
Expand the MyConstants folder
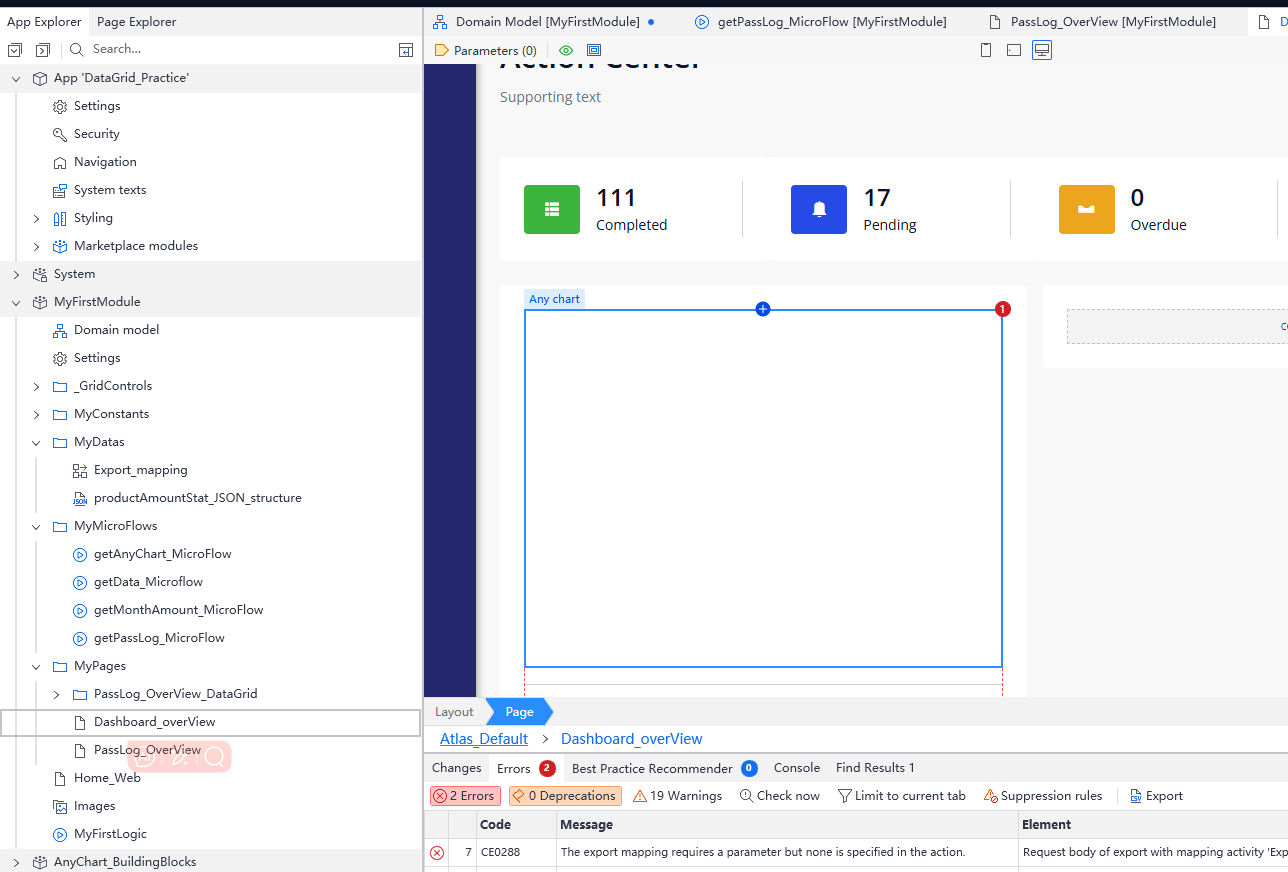[x=36, y=414]
